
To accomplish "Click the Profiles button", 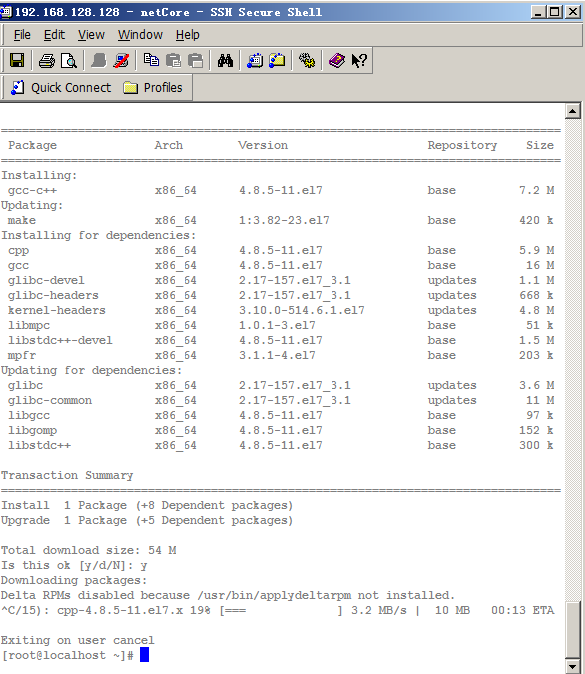I will click(x=153, y=88).
